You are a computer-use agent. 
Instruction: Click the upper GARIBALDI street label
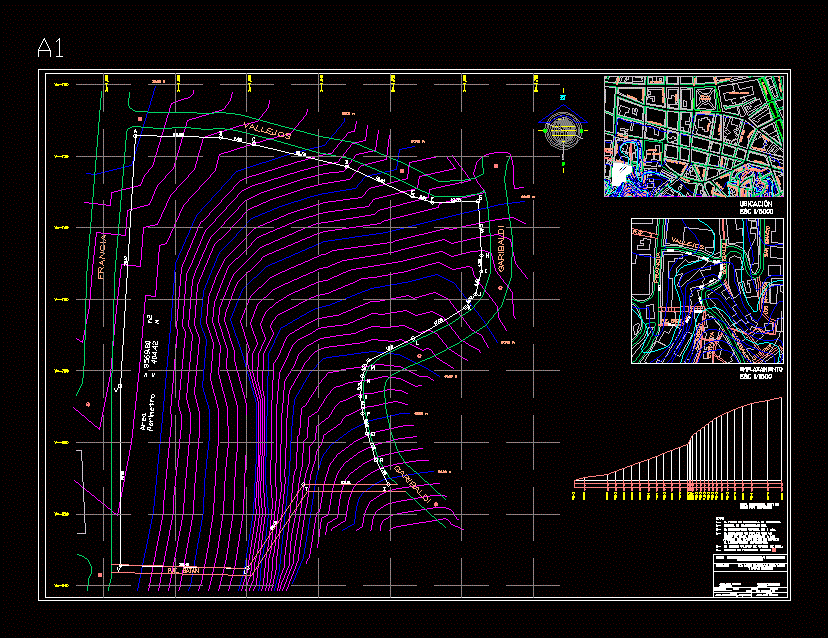[500, 250]
